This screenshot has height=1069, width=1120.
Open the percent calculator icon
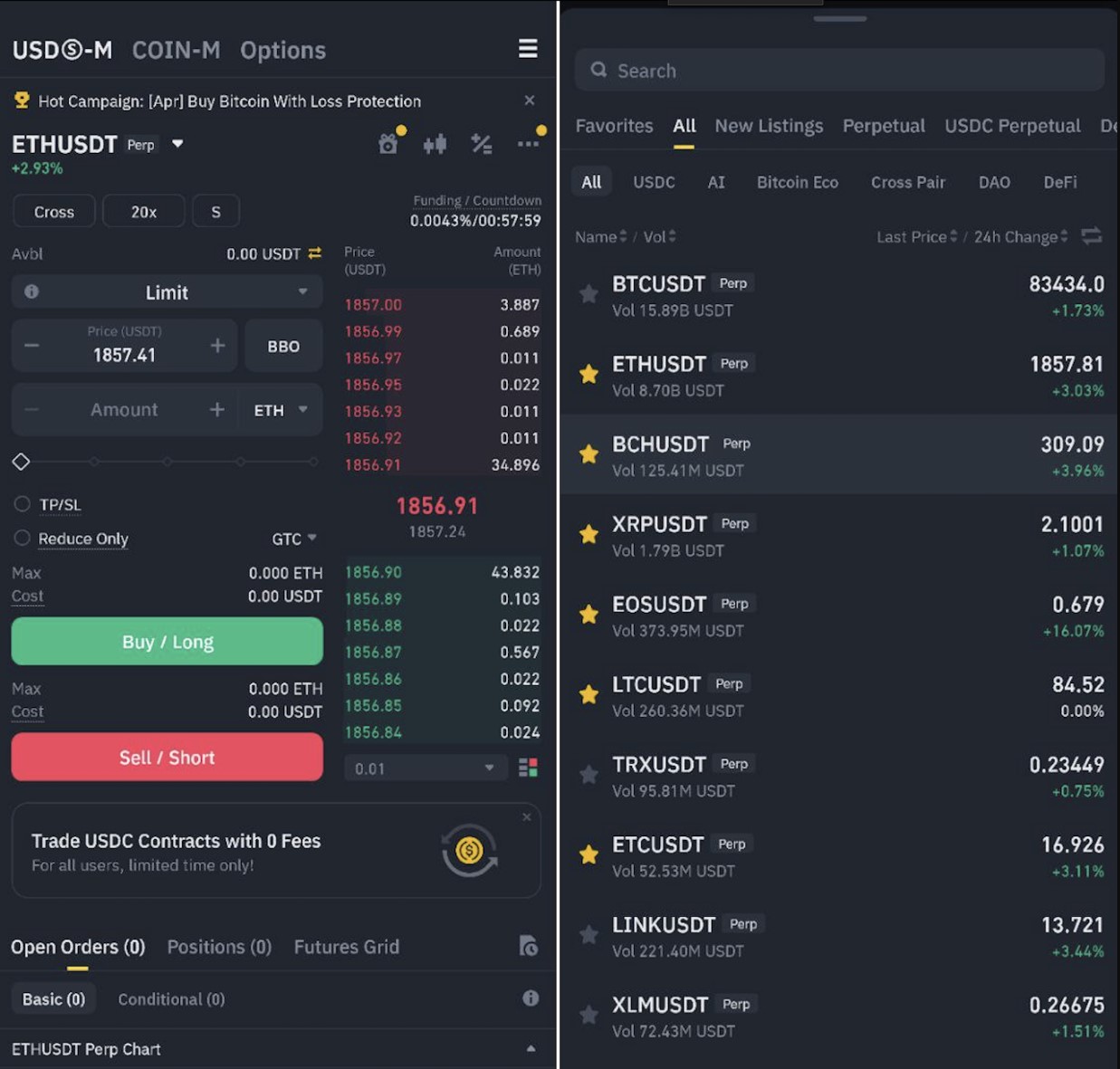pyautogui.click(x=481, y=144)
